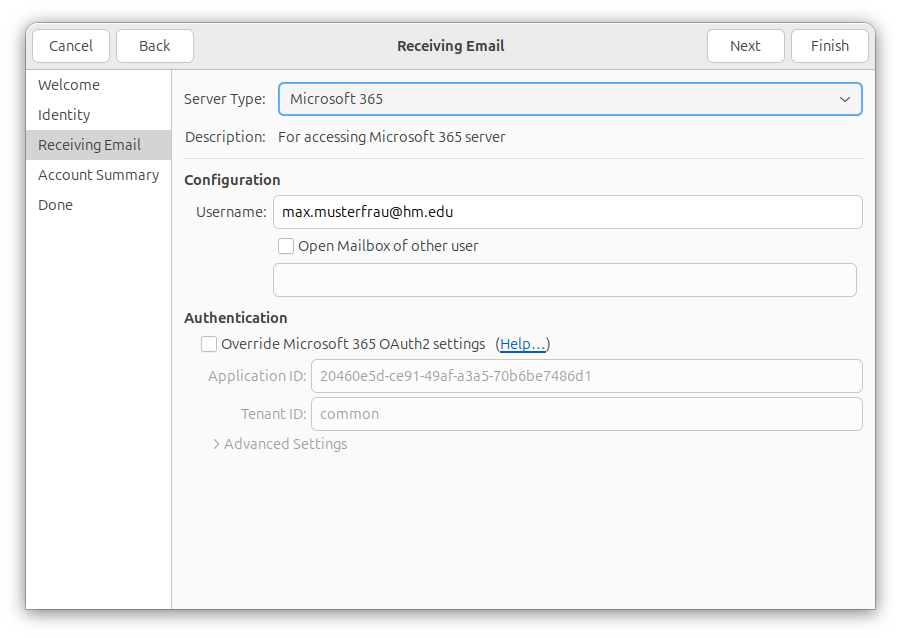Enable Open Mailbox of other user checkbox
The height and width of the screenshot is (638, 901).
click(286, 246)
